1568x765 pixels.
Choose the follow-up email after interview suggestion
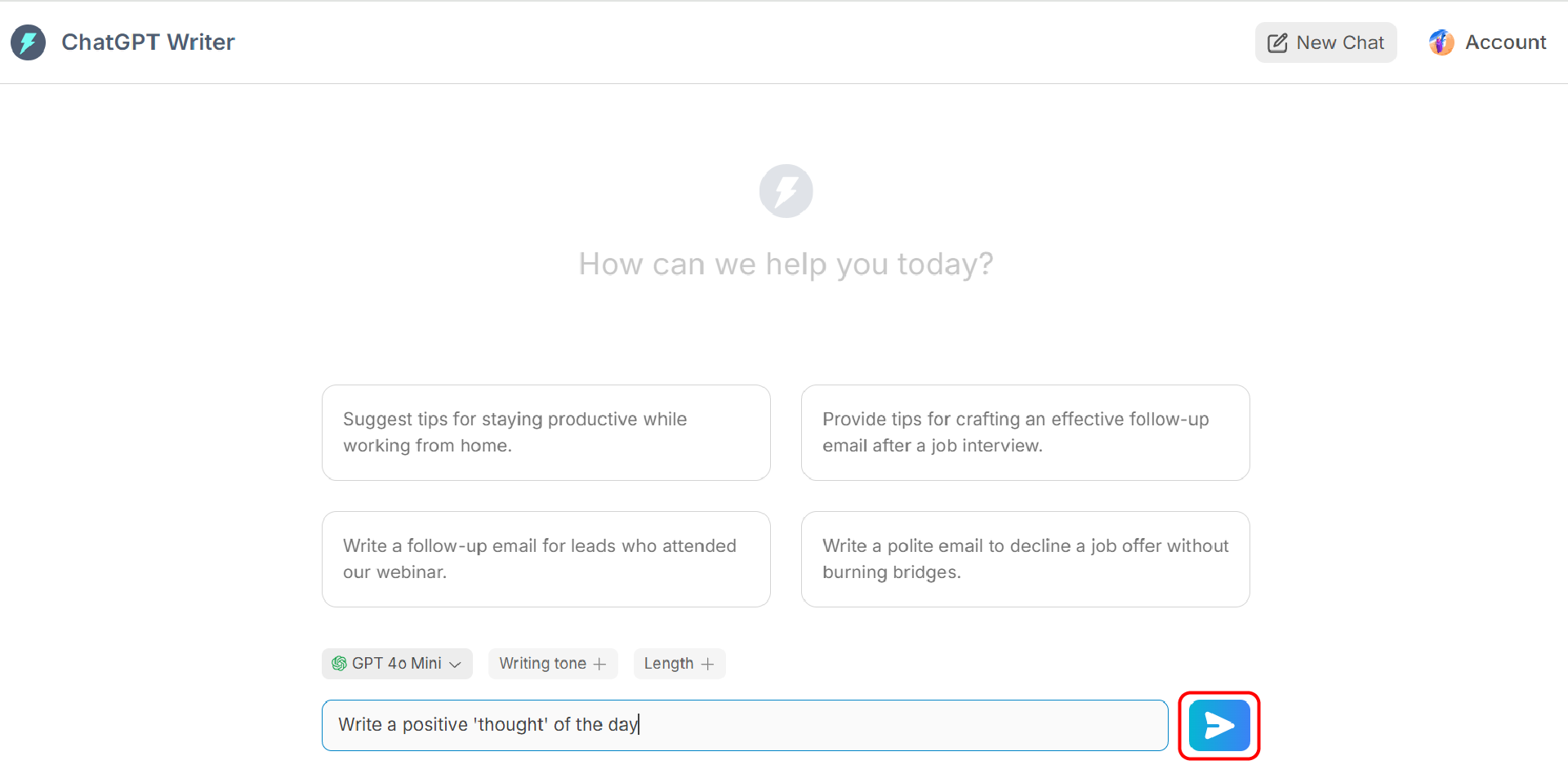(x=1025, y=433)
